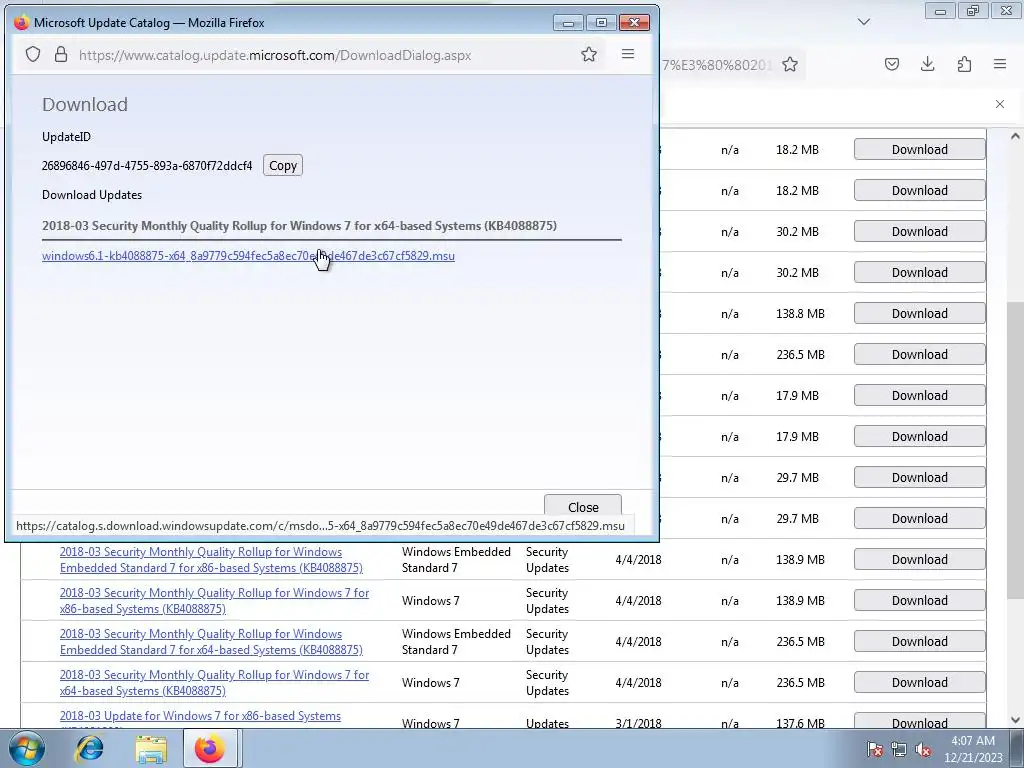
Task: Close the Download dialog with the Close button
Action: (583, 507)
